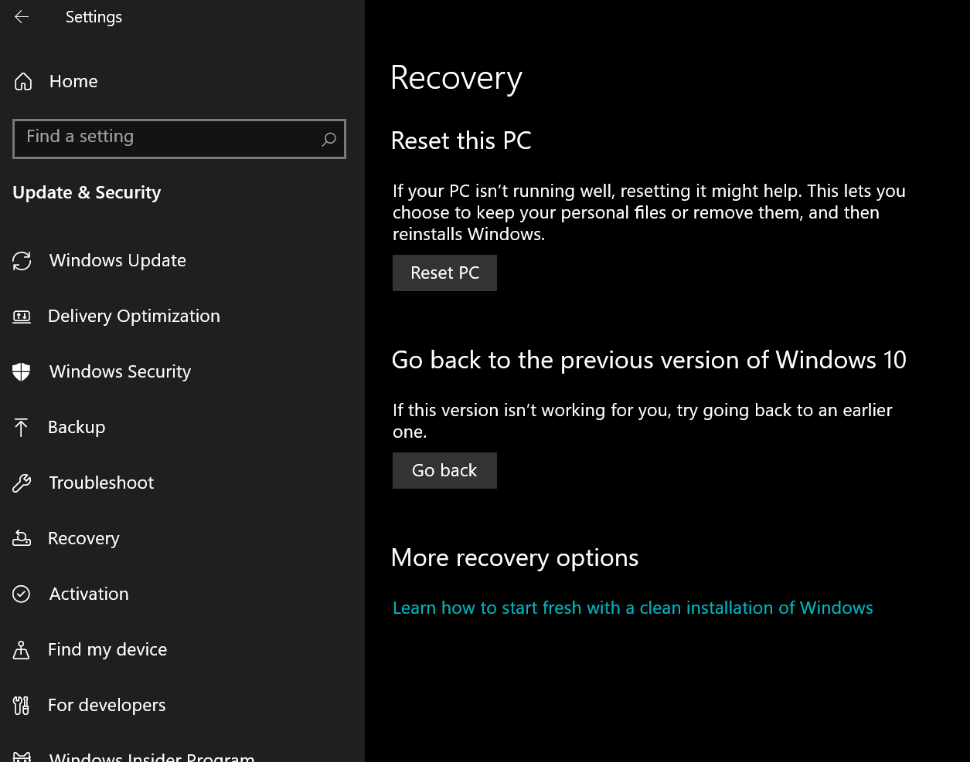Click the Windows Insider Program icon

click(22, 757)
